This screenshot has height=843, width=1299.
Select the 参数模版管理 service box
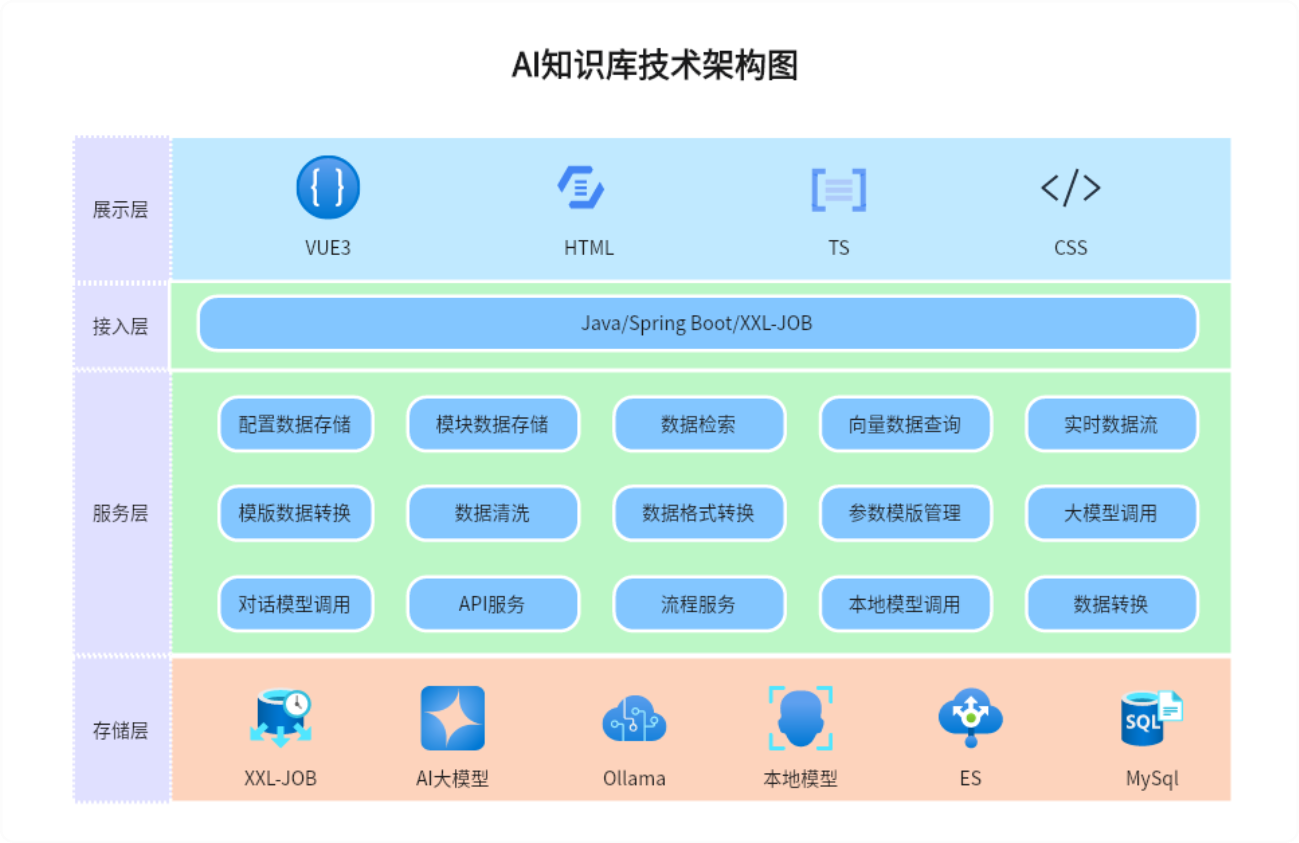tap(905, 514)
